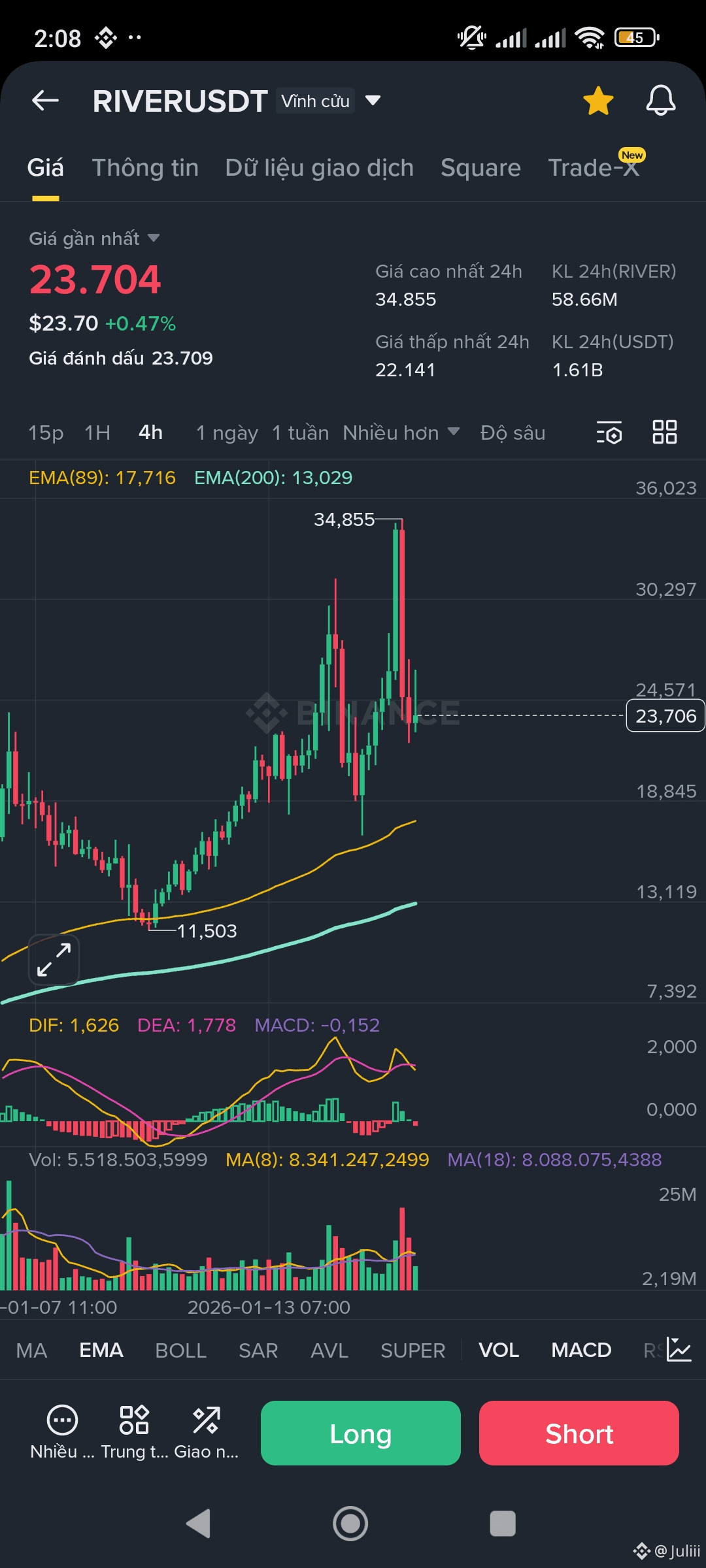Tap the large 23.704 last price
Image resolution: width=706 pixels, height=1568 pixels.
95,280
